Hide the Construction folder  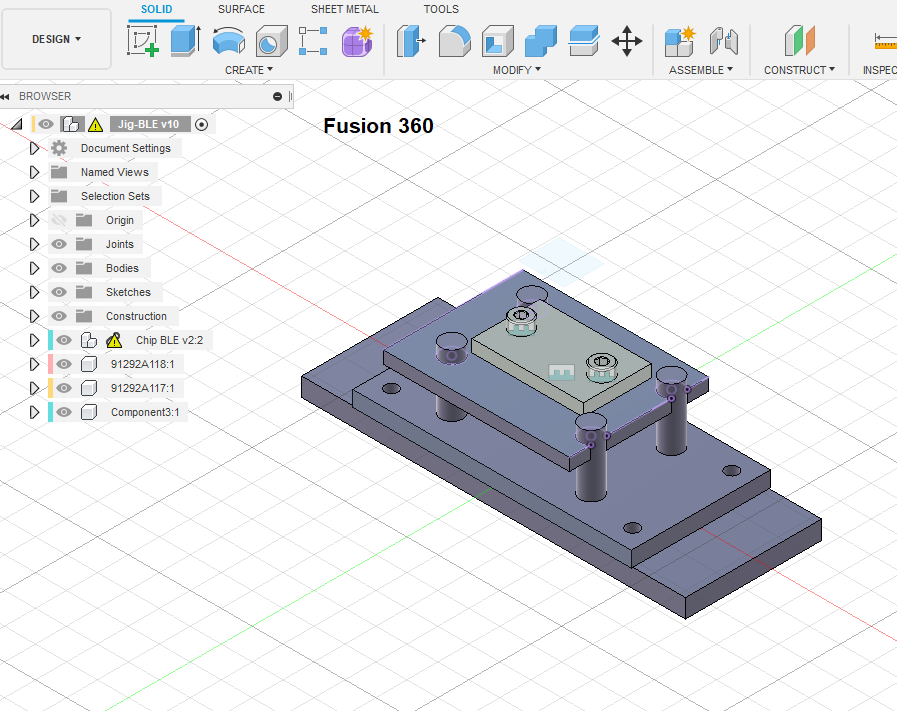[59, 316]
